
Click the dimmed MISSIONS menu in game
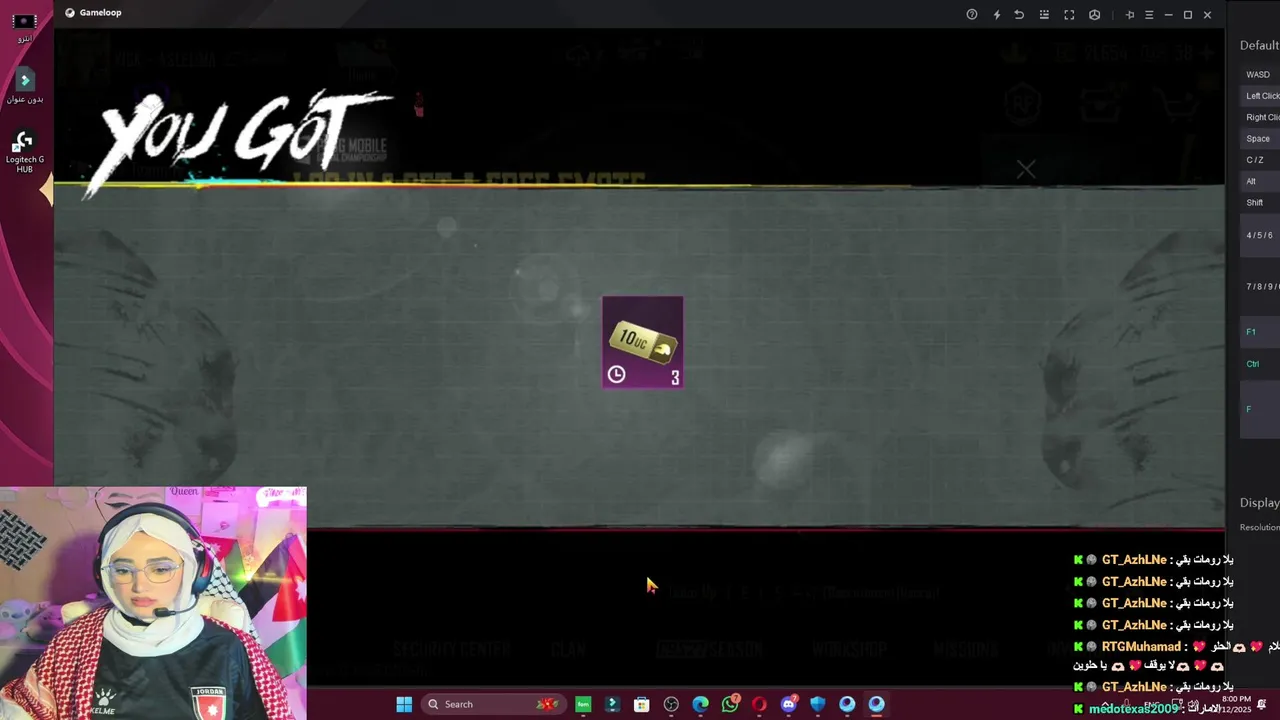967,649
